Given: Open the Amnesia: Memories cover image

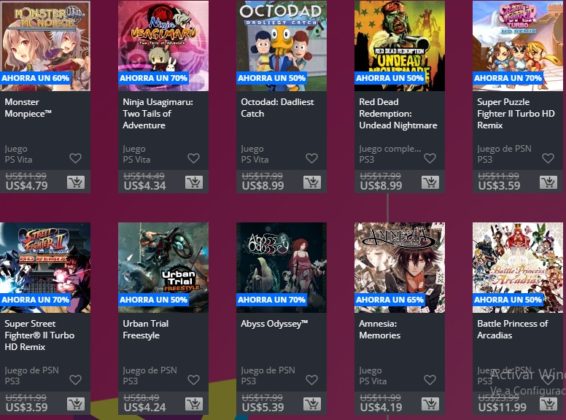Looking at the screenshot, I should (400, 267).
